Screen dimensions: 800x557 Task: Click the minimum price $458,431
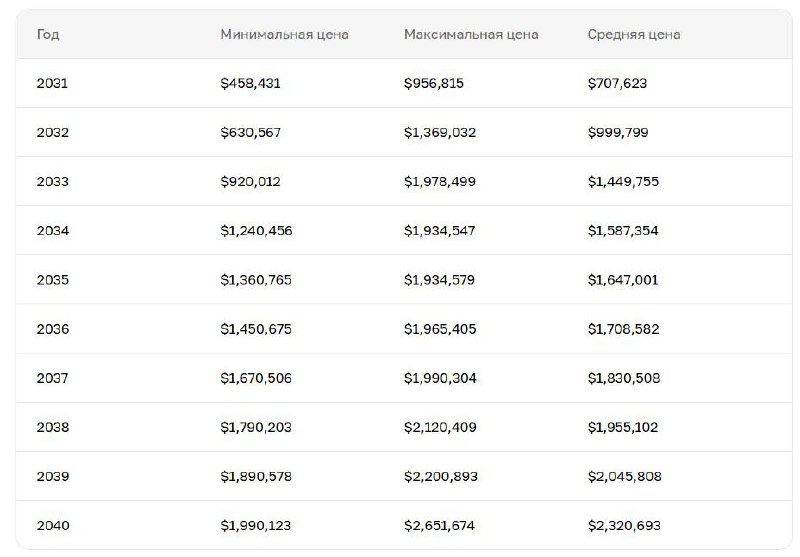250,84
